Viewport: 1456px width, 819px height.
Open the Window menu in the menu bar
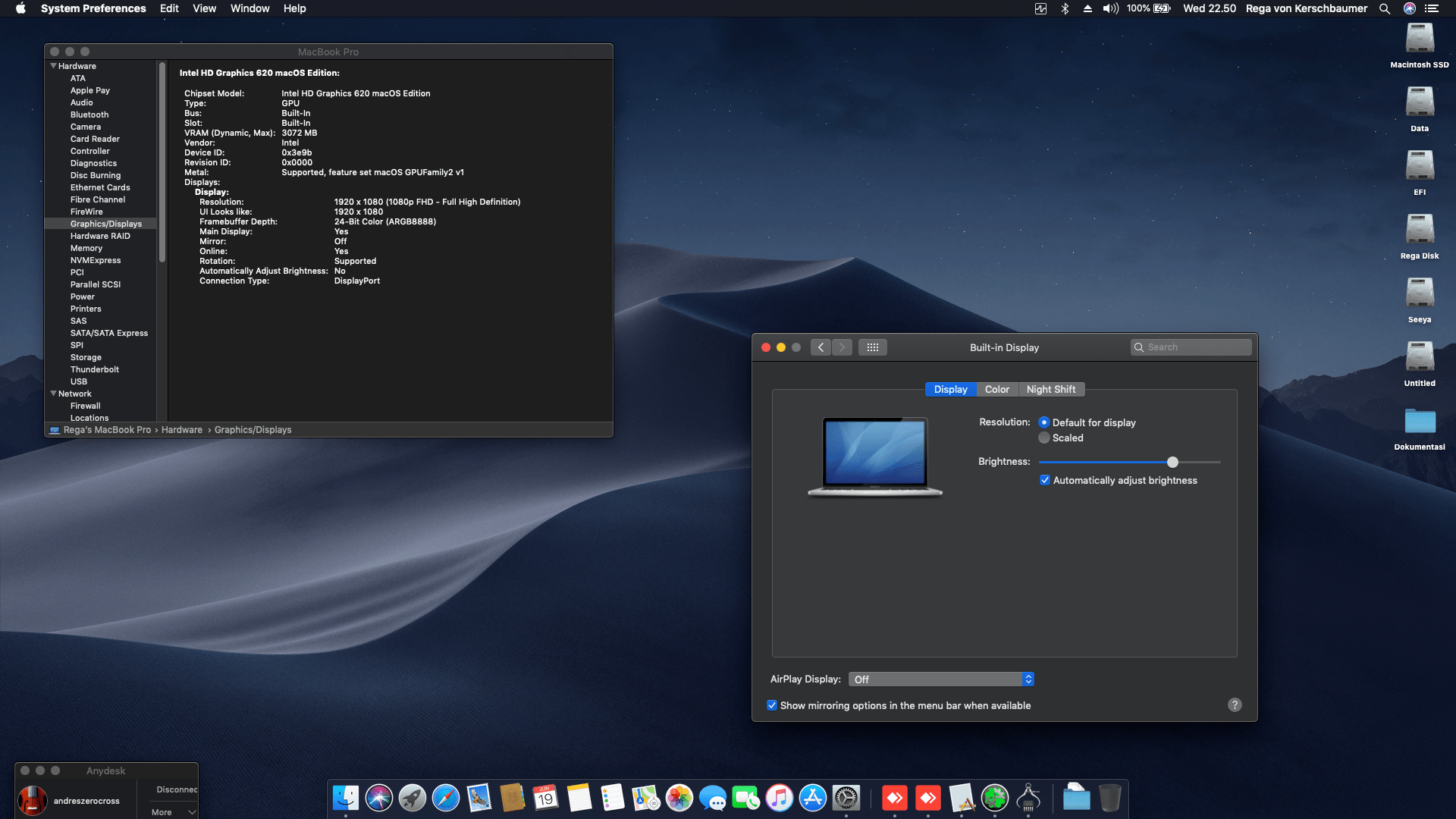point(250,8)
